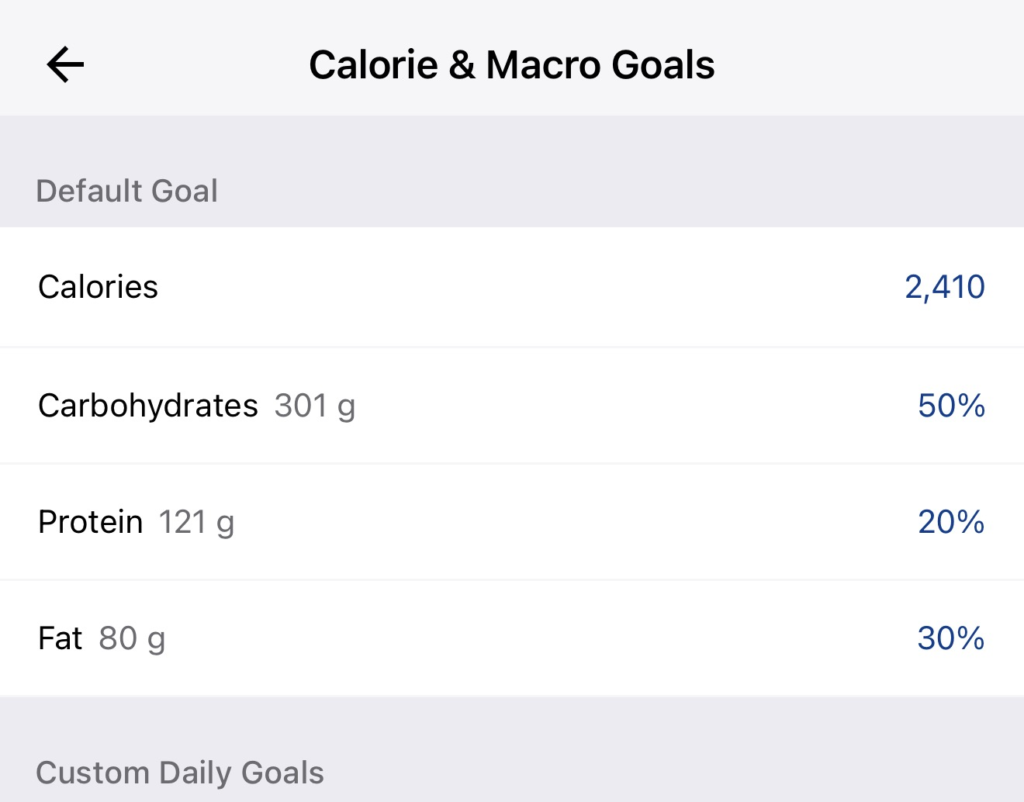Tap the Calorie & Macro Goals title
Image resolution: width=1024 pixels, height=802 pixels.
click(x=511, y=66)
